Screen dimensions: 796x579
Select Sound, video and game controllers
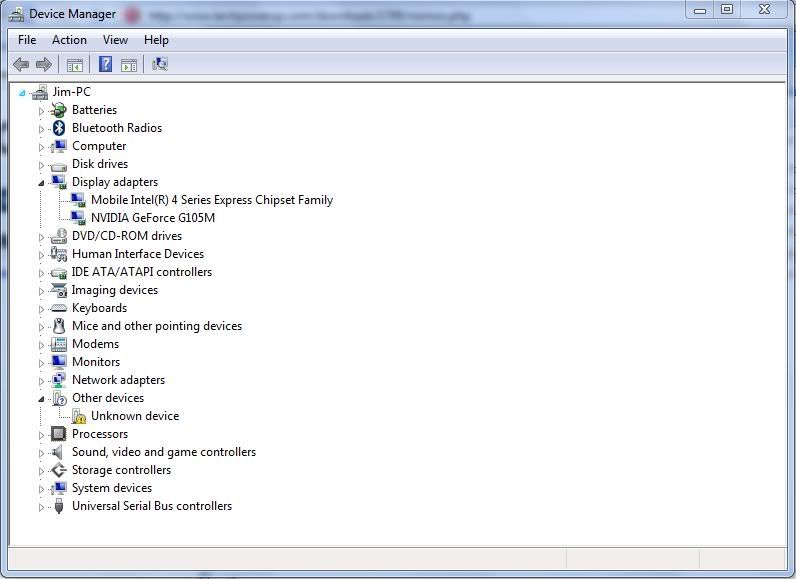click(x=164, y=452)
